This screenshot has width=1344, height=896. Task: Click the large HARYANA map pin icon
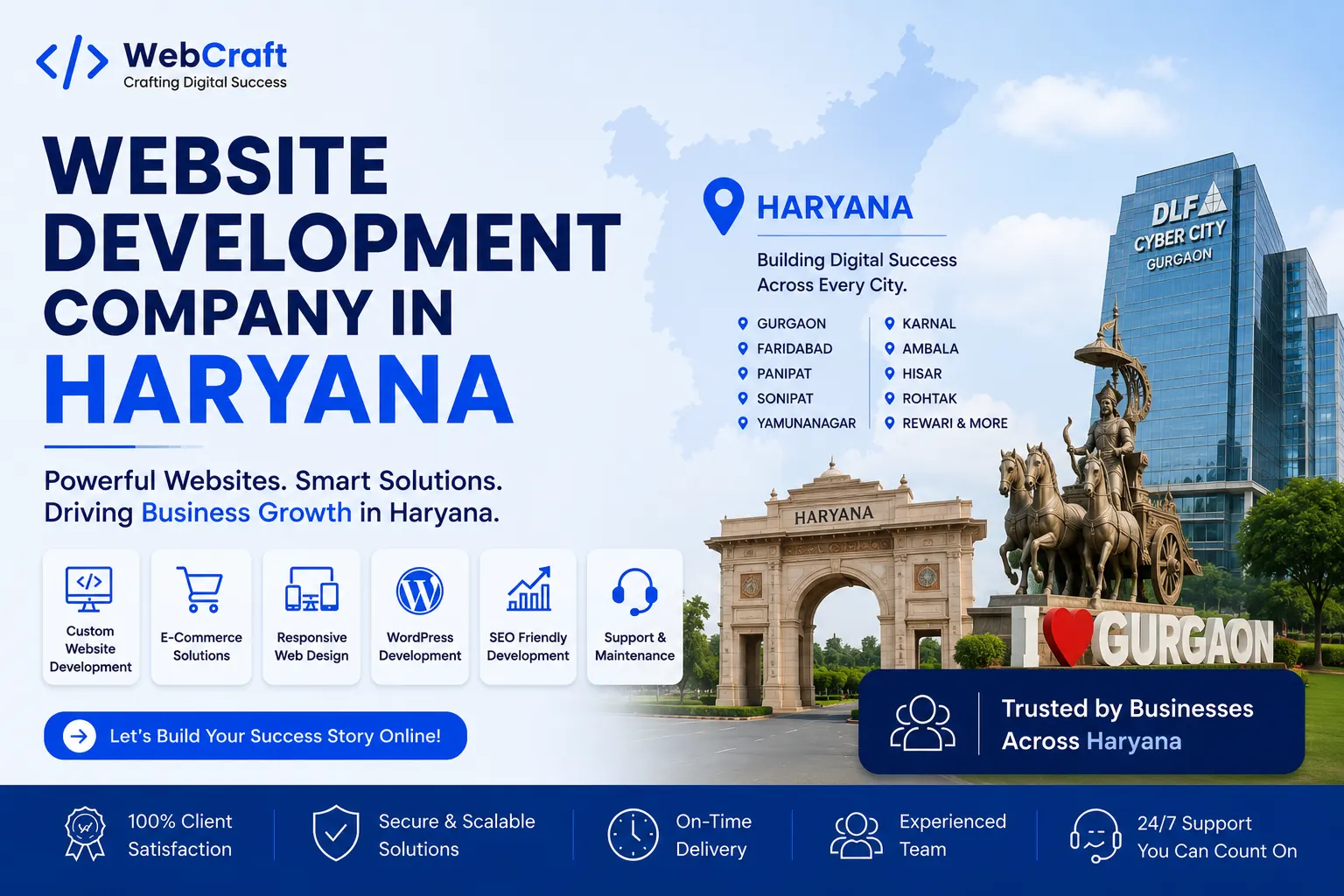pyautogui.click(x=724, y=206)
